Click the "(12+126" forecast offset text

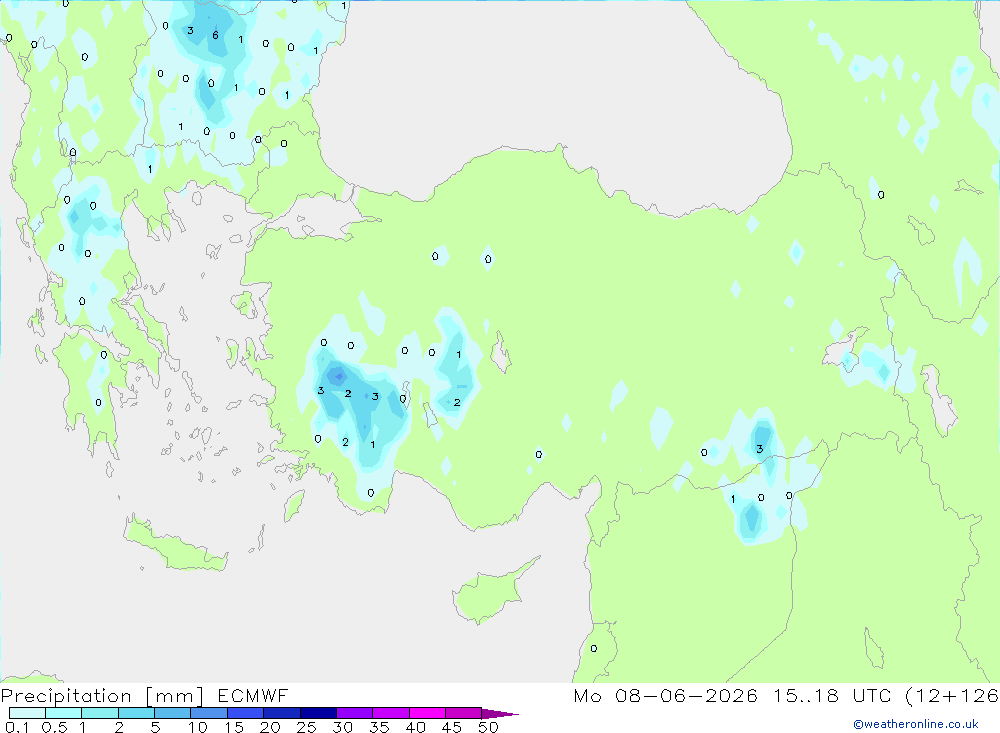[x=952, y=695]
